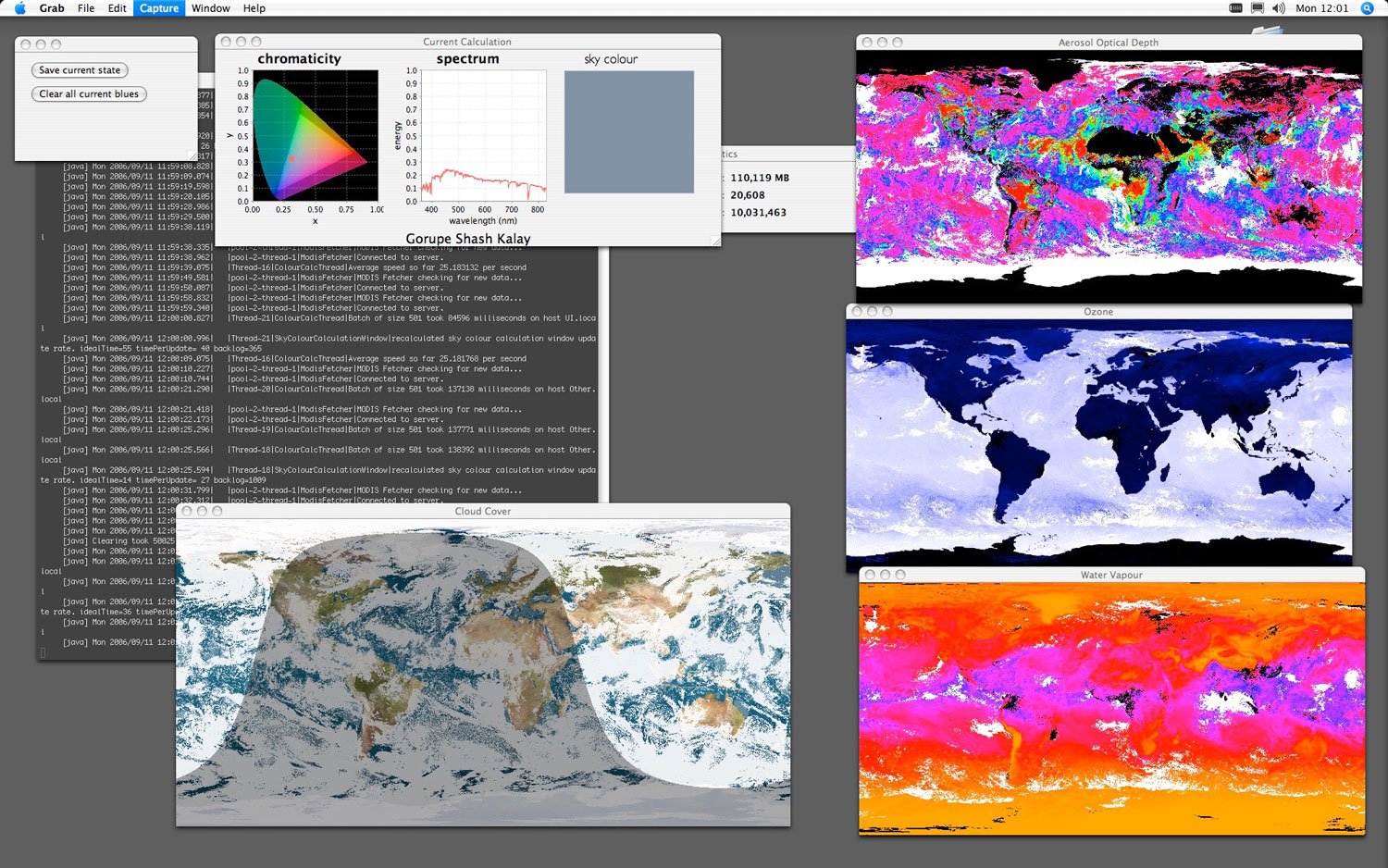Click the red point in chromaticity diagram
1388x868 pixels.
pos(291,159)
